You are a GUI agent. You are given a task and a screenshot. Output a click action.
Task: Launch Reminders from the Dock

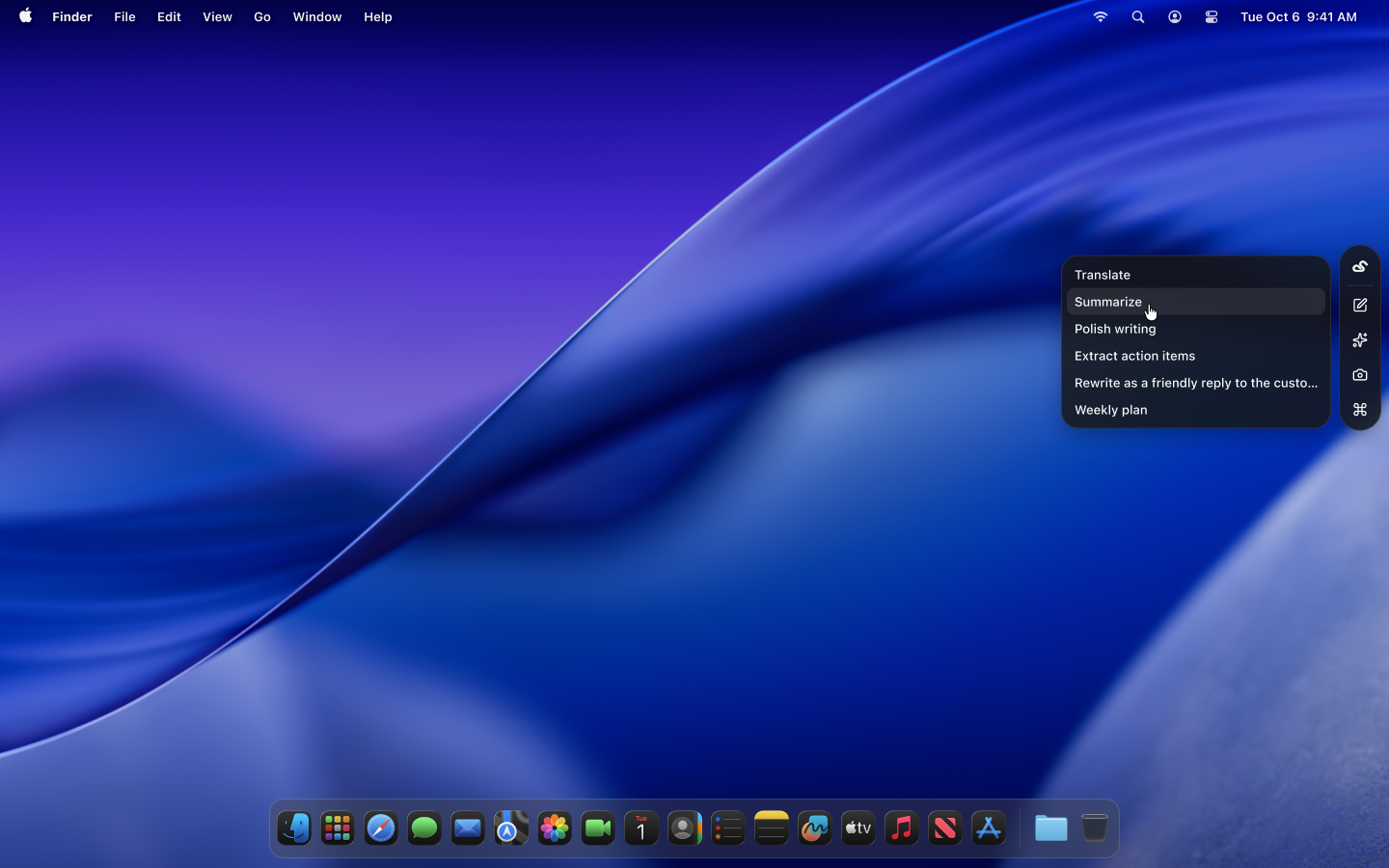pos(728,828)
